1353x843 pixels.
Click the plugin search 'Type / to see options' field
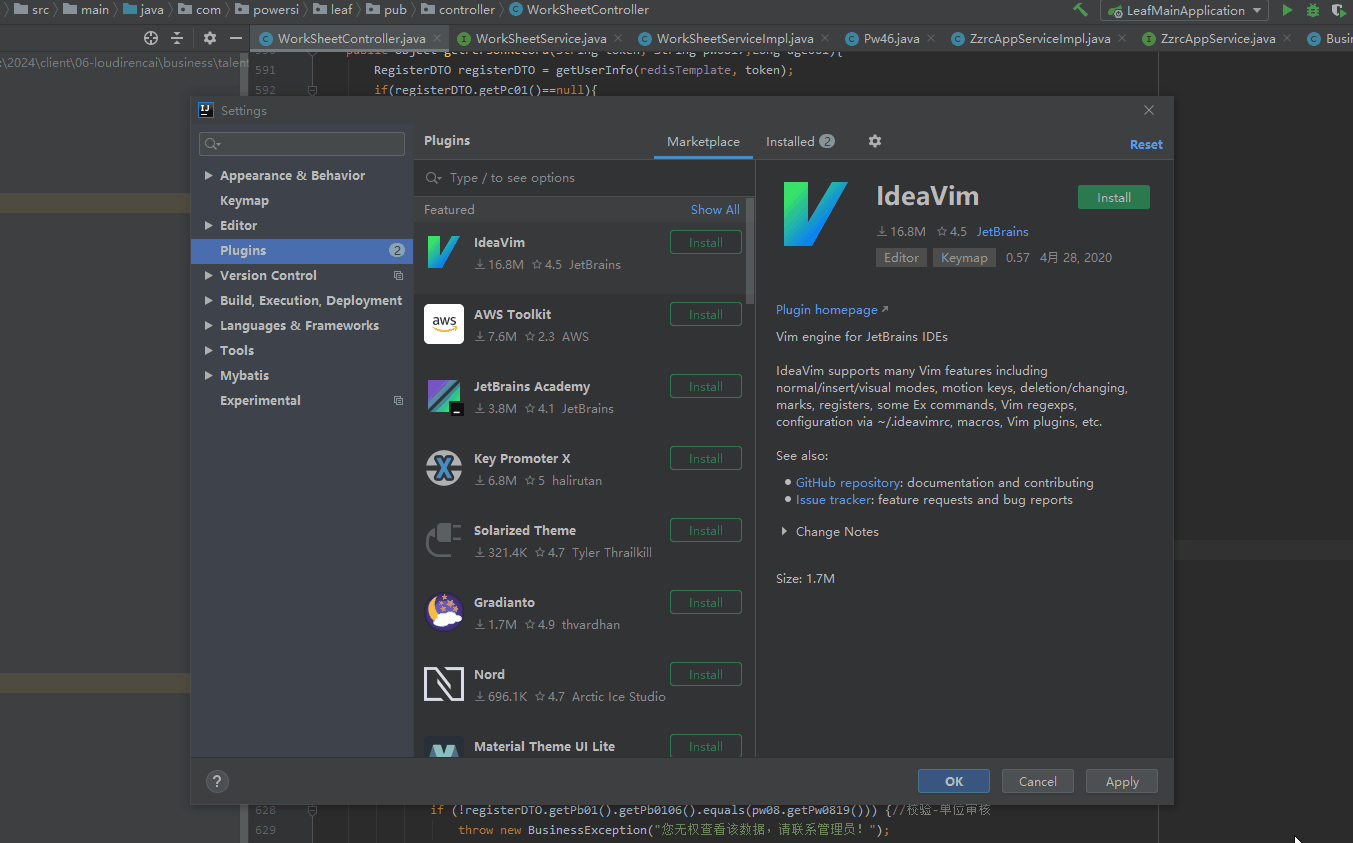pyautogui.click(x=585, y=178)
